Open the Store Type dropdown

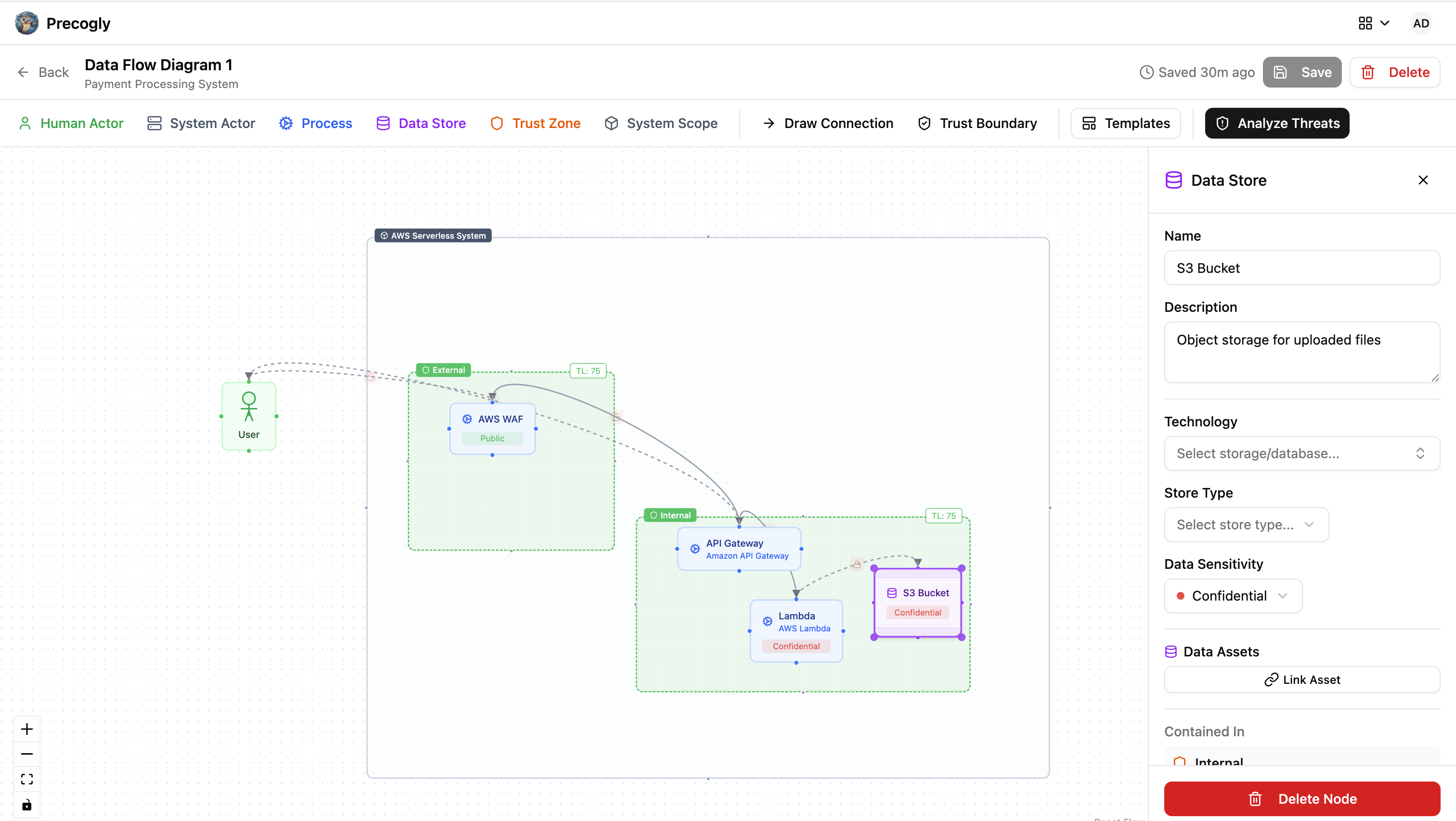(x=1246, y=525)
